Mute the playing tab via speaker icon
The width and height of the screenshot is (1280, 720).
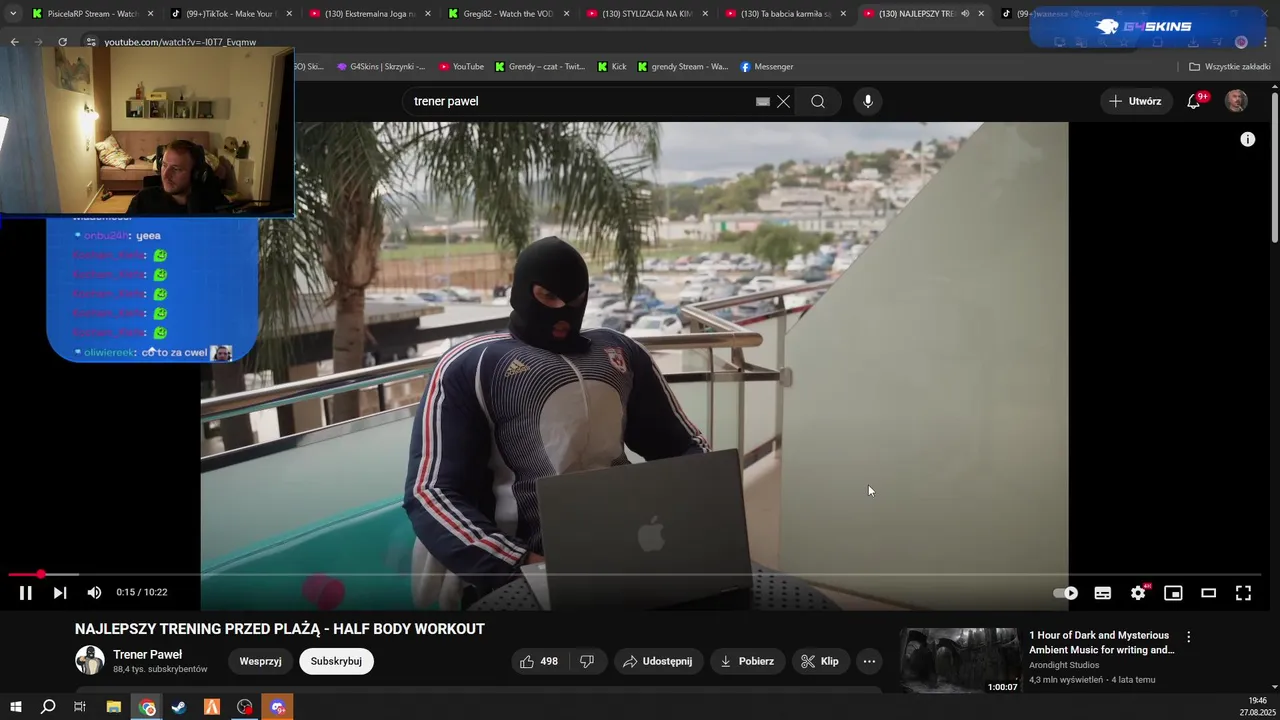965,14
